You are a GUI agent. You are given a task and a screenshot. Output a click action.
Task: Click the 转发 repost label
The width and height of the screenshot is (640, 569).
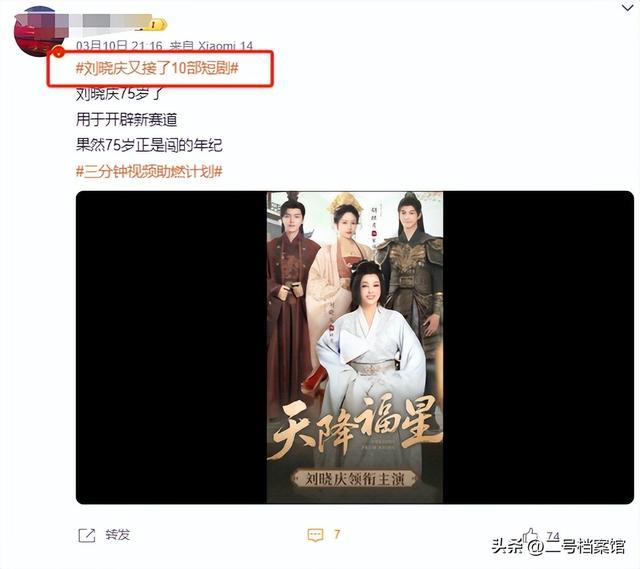pos(118,535)
